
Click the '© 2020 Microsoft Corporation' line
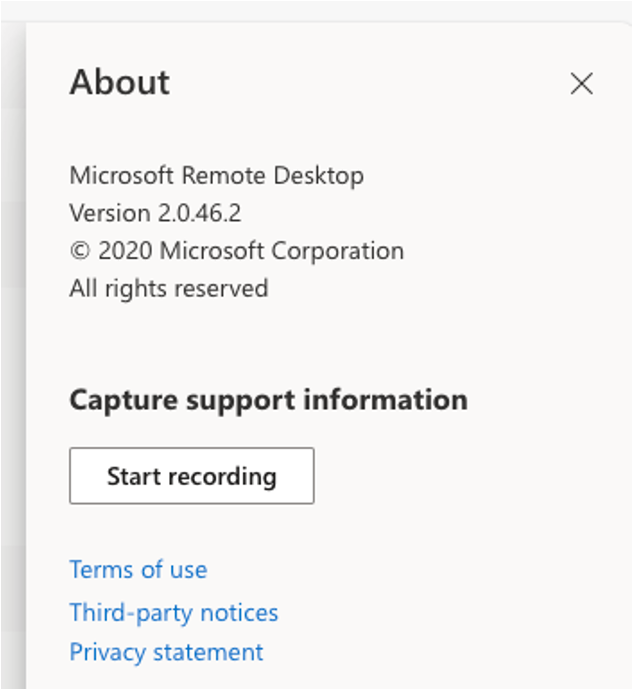(237, 251)
